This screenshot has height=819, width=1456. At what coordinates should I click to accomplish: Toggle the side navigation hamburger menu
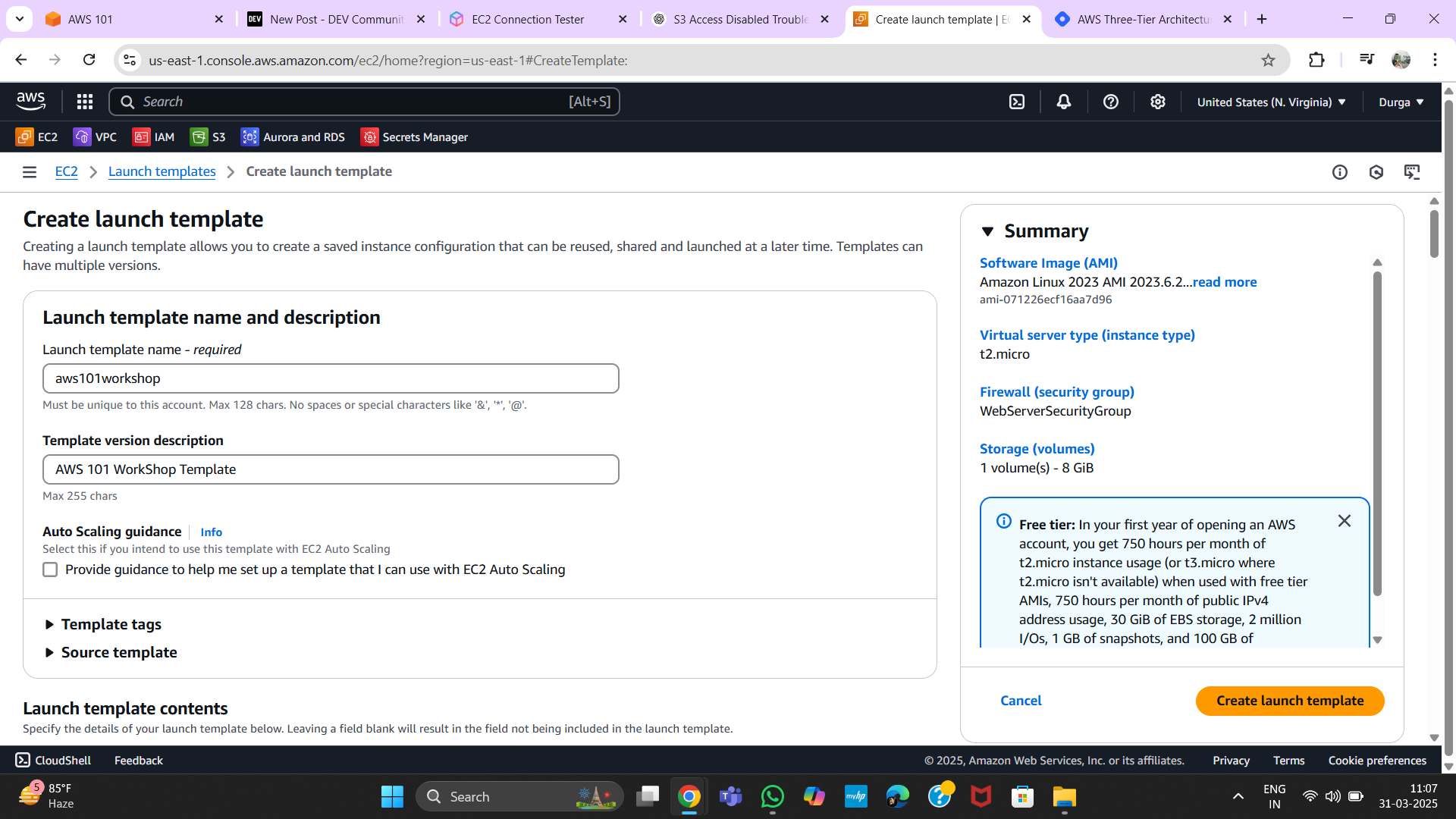30,172
